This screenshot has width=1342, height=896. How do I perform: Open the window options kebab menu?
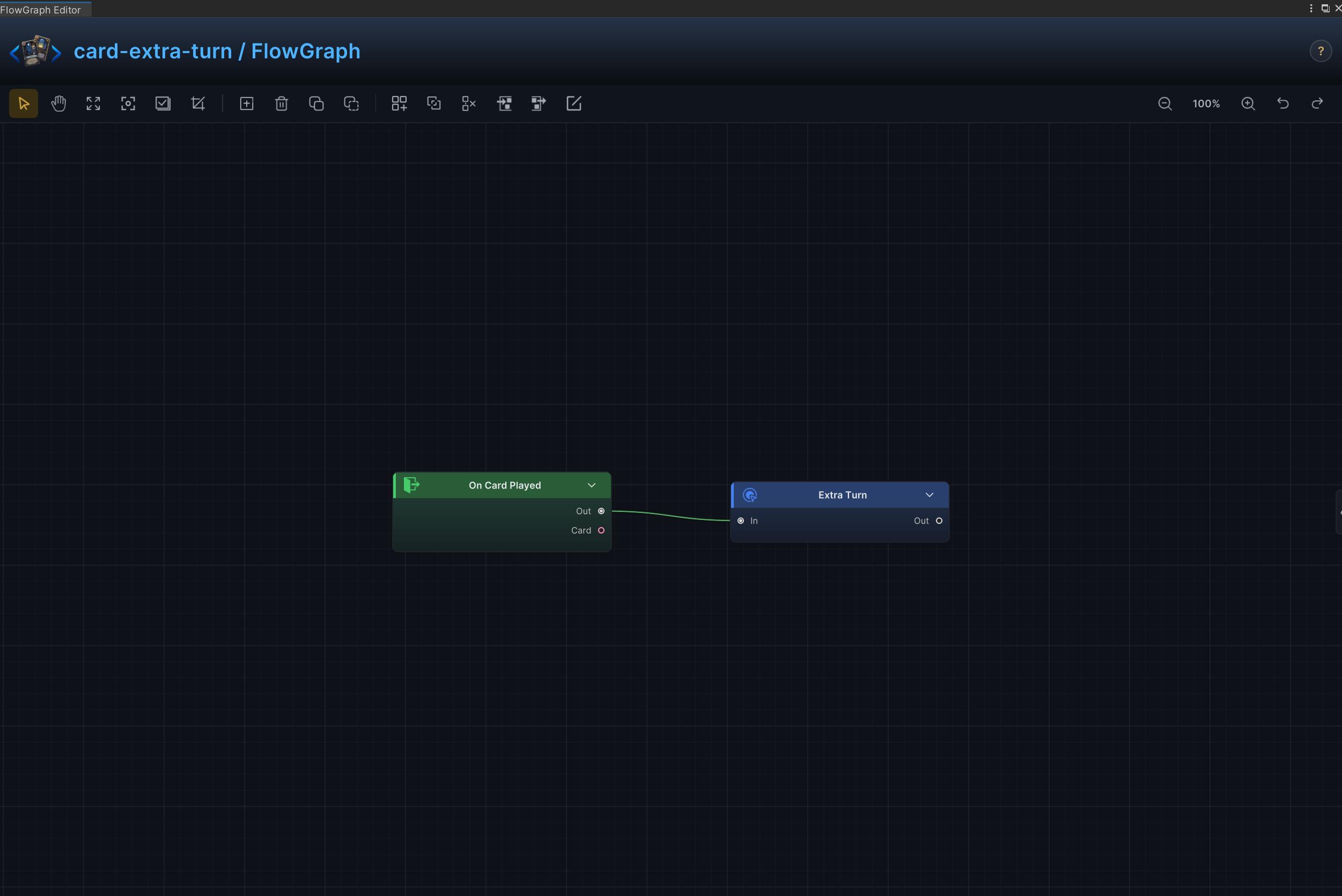pos(1311,8)
